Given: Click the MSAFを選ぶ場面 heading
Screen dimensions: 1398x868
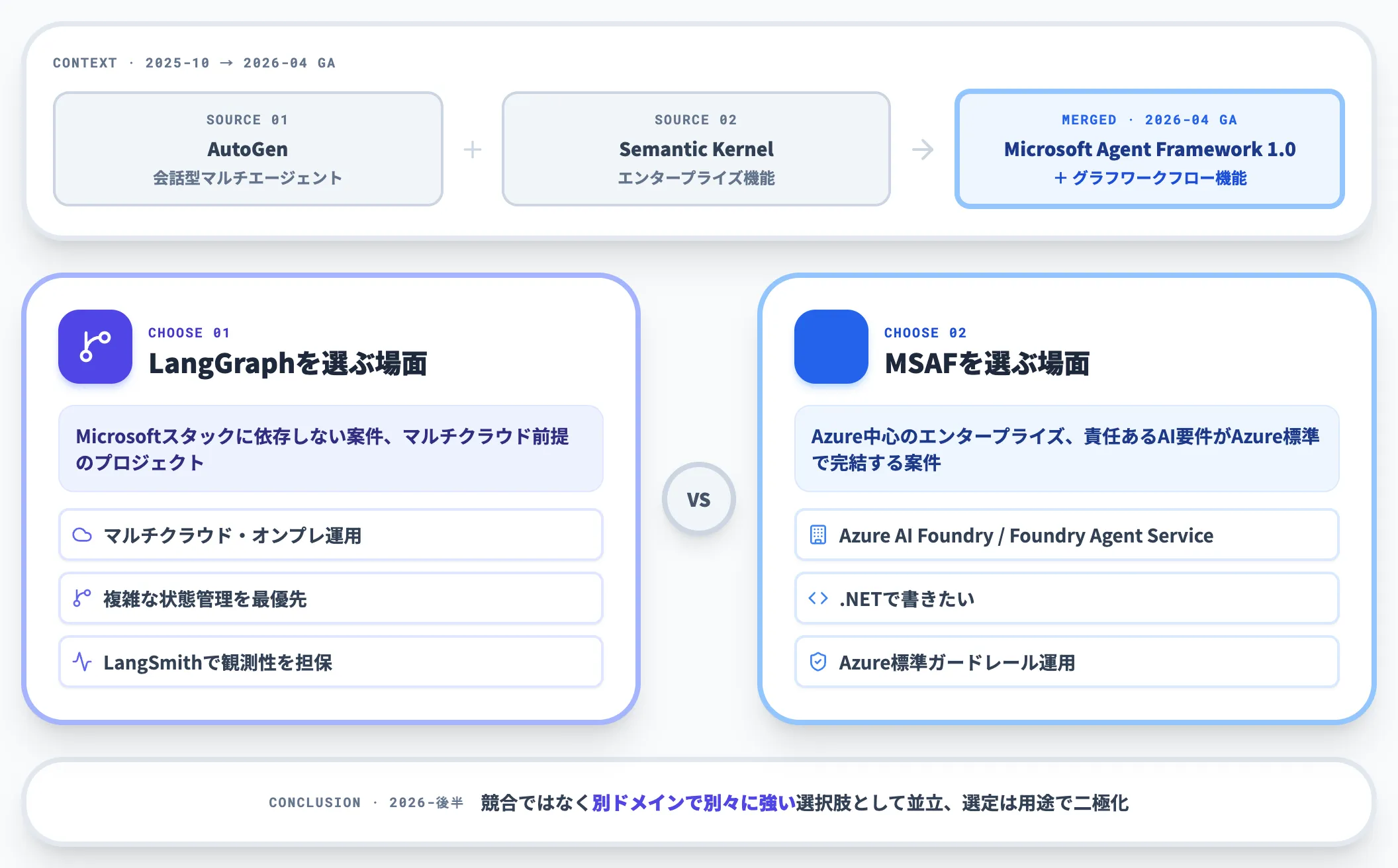Looking at the screenshot, I should tap(987, 364).
